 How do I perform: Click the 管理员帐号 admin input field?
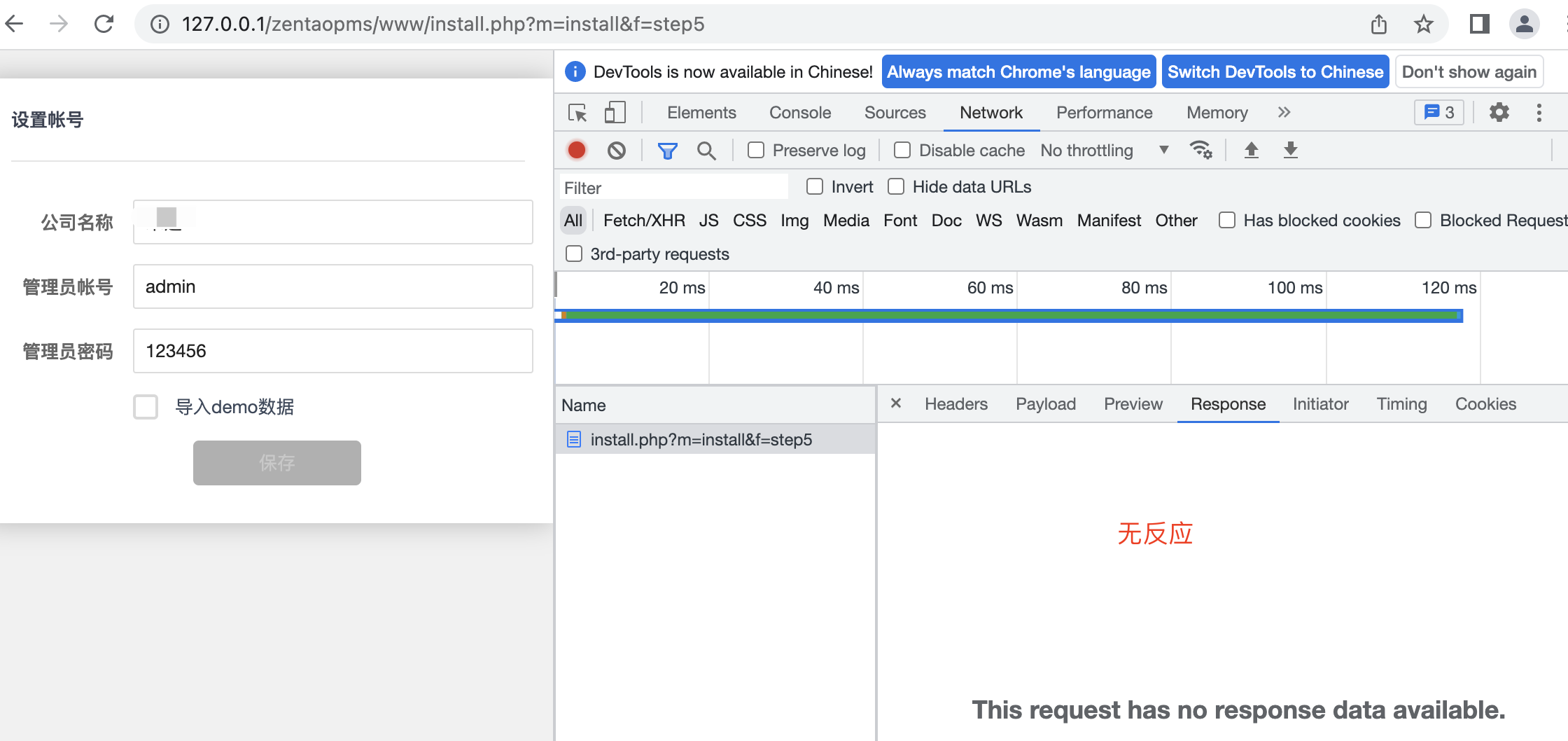[333, 286]
